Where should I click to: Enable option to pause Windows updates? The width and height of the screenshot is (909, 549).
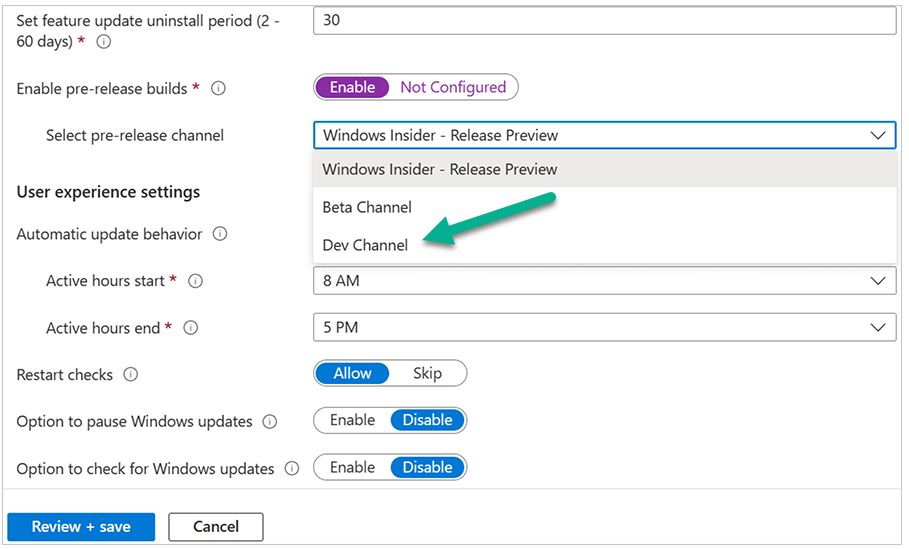[x=352, y=420]
